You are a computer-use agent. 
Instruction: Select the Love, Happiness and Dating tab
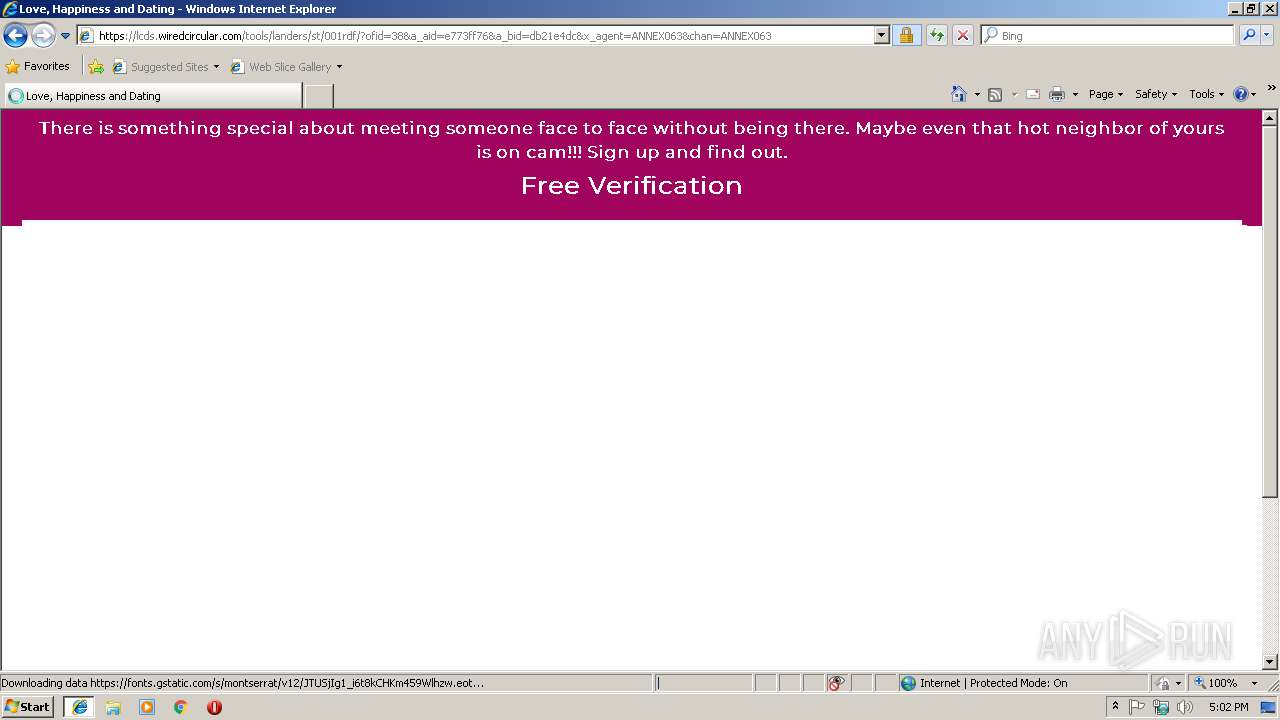(152, 96)
